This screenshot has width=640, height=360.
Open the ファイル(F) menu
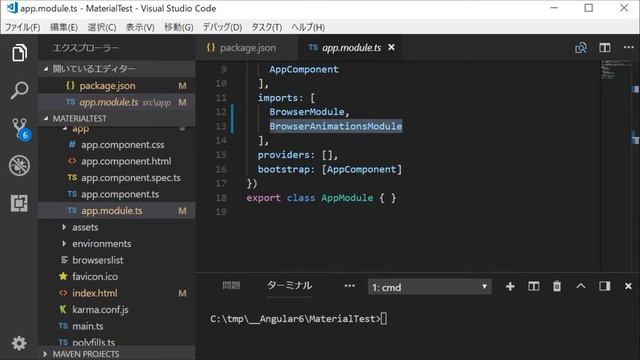[22, 27]
